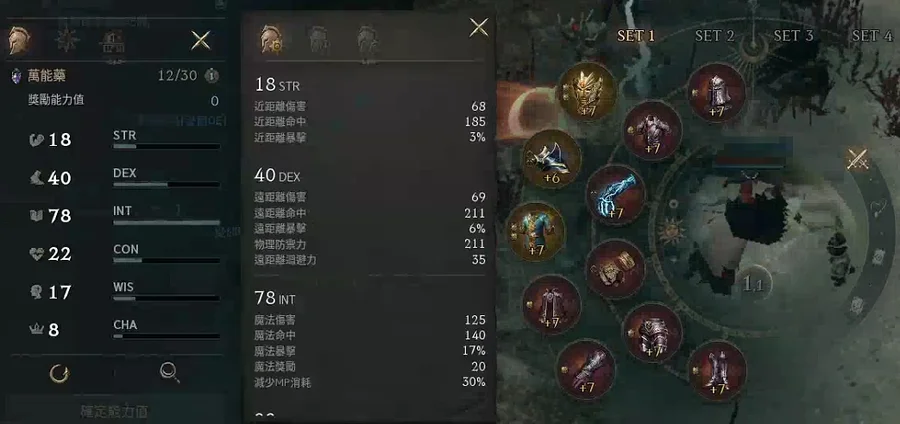Select third helmet tab in detail panel
Image resolution: width=900 pixels, height=424 pixels.
367,39
